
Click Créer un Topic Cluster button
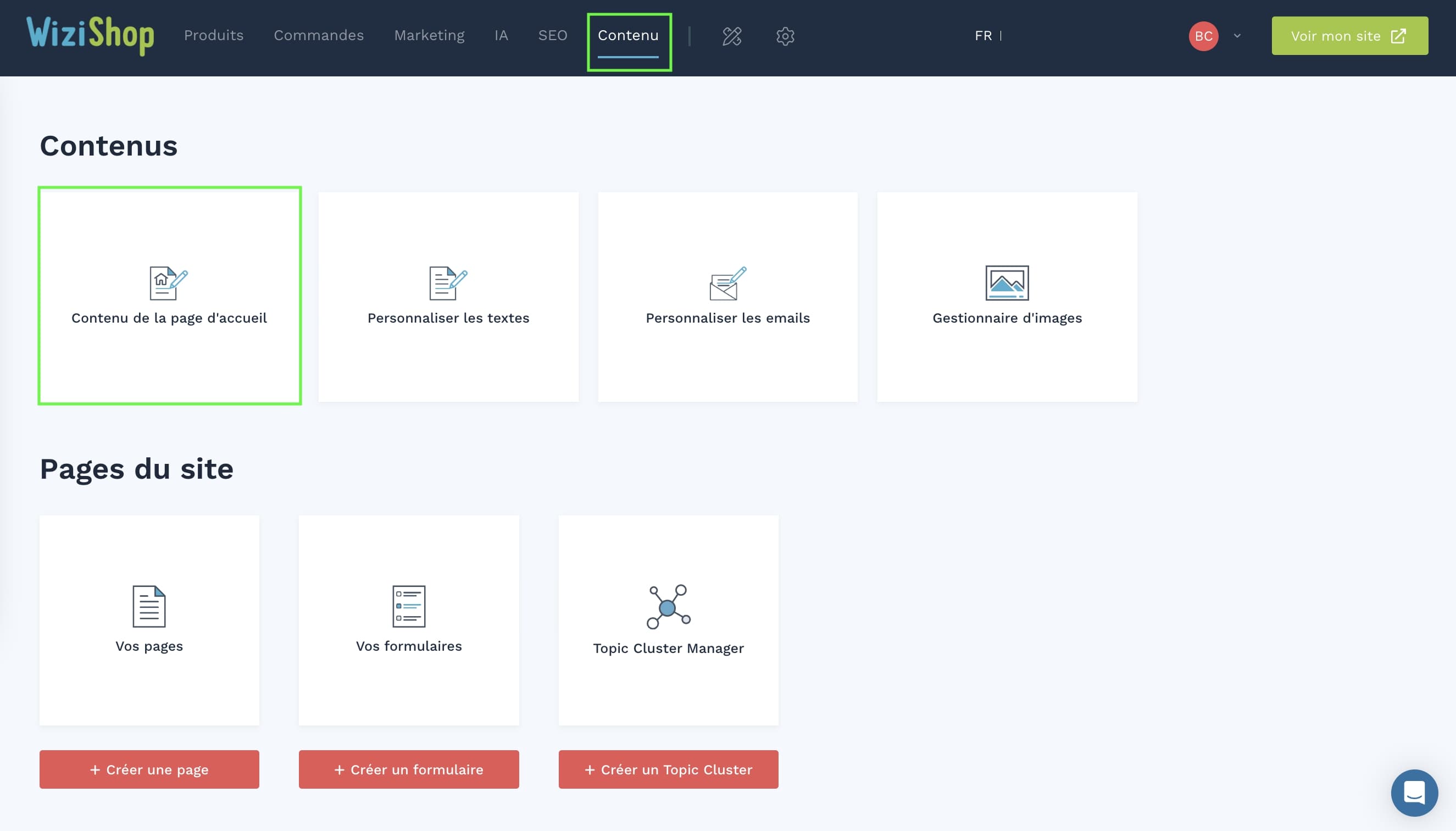pyautogui.click(x=668, y=769)
